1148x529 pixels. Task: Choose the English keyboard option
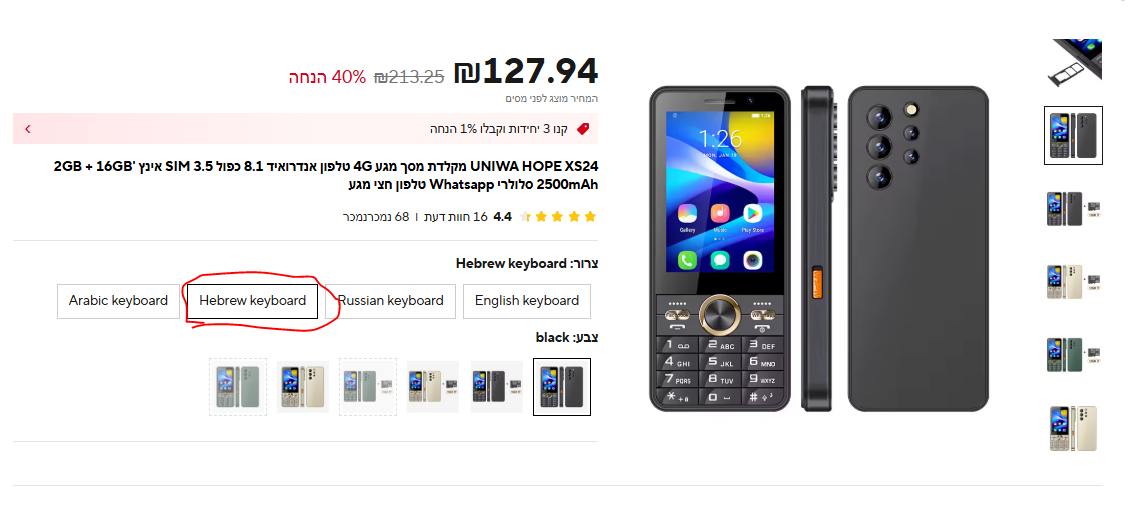[526, 301]
